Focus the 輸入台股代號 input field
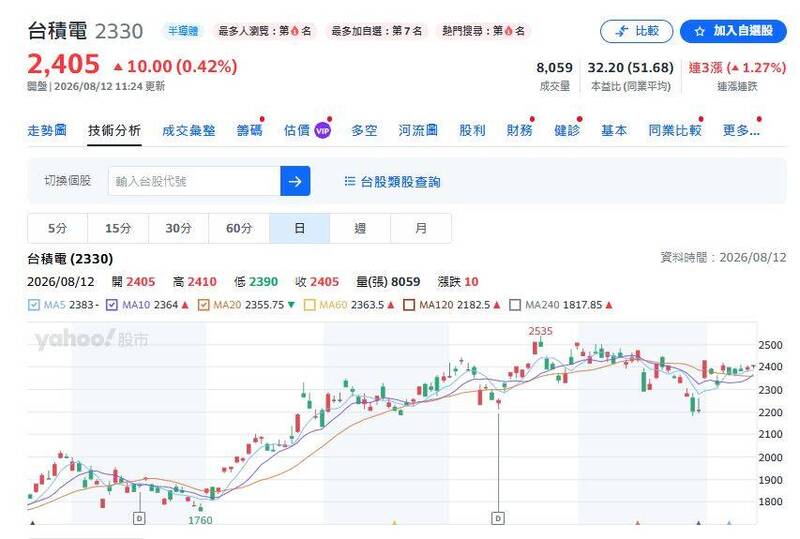800x539 pixels. point(194,181)
